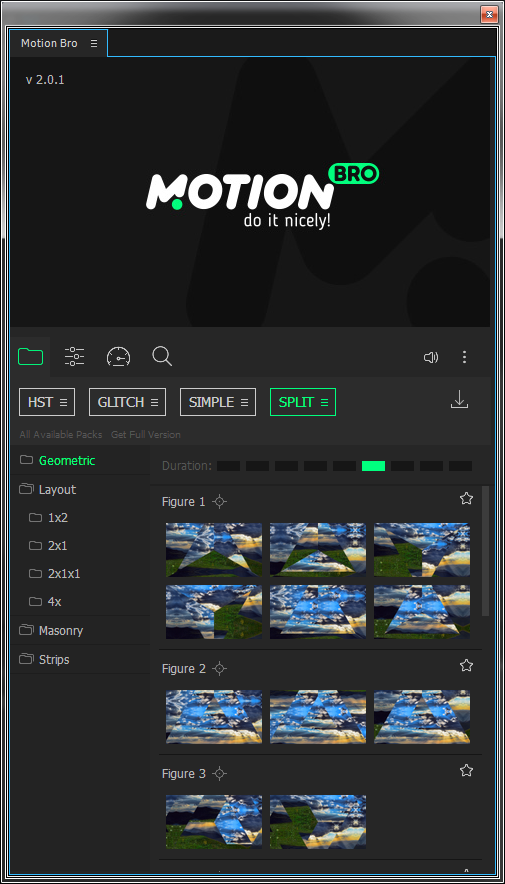Select the first Duration segment
505x884 pixels.
point(228,466)
